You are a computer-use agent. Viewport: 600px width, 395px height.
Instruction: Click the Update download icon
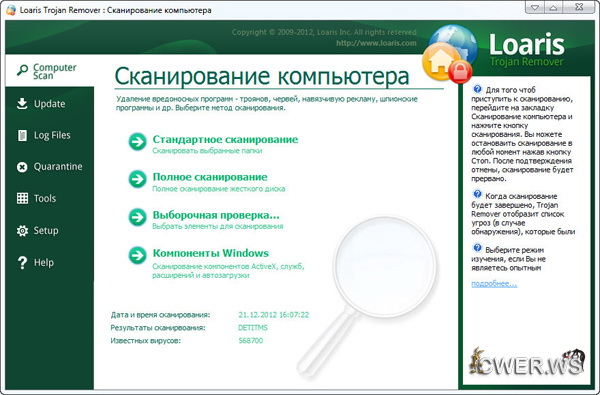pos(22,104)
